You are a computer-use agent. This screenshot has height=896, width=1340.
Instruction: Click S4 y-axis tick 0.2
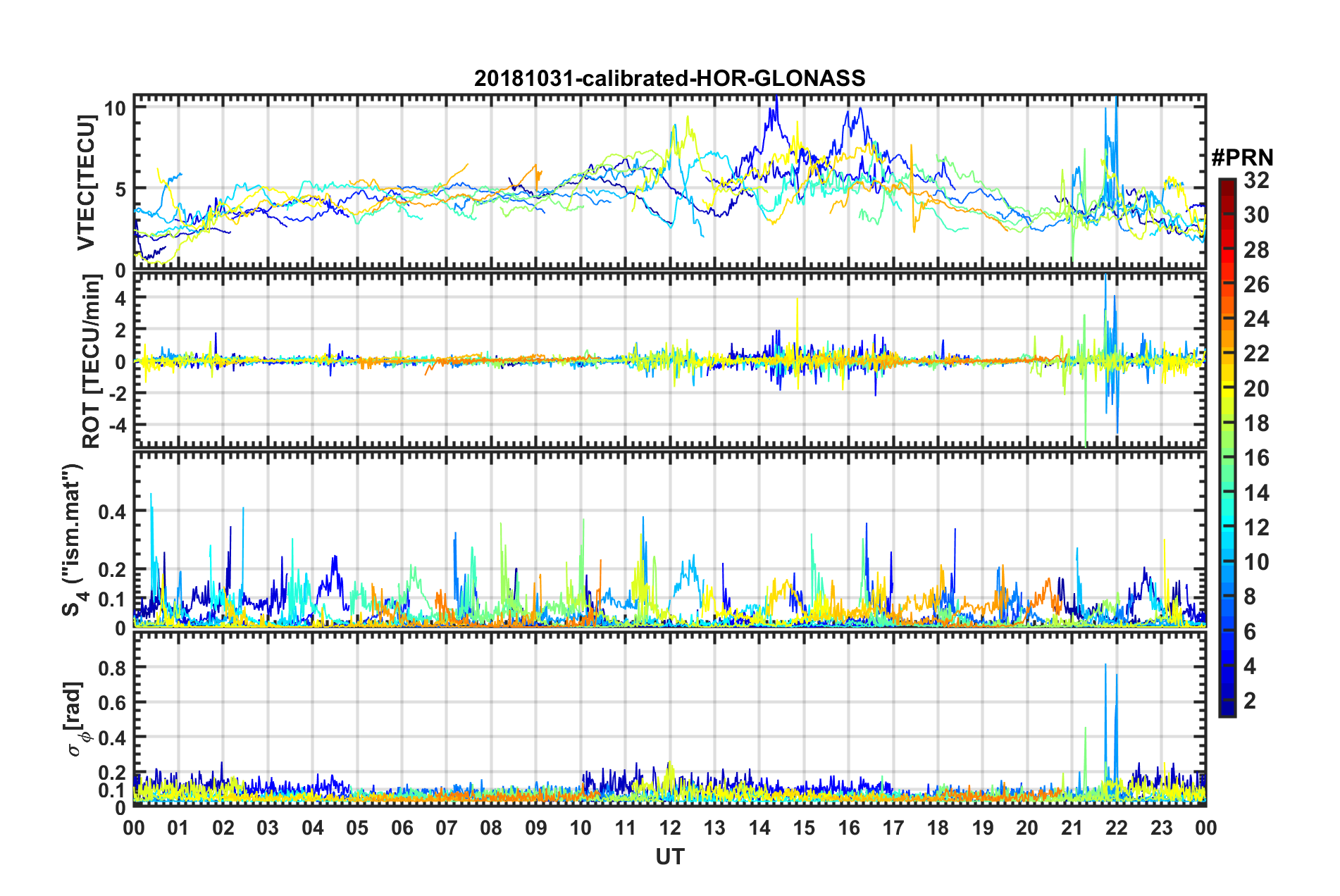click(113, 571)
